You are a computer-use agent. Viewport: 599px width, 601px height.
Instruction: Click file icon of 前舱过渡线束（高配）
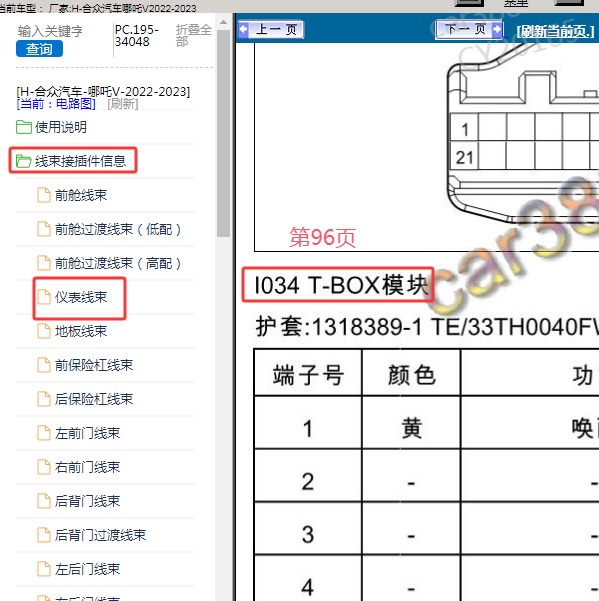44,263
